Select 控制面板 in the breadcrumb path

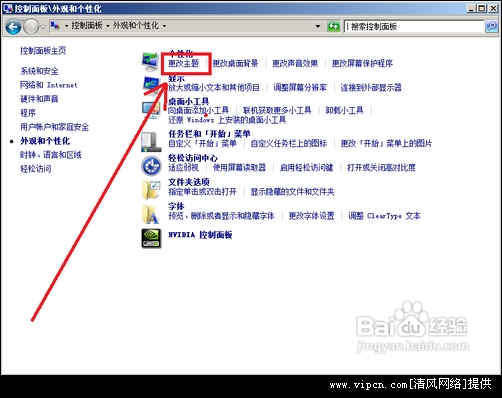point(87,26)
